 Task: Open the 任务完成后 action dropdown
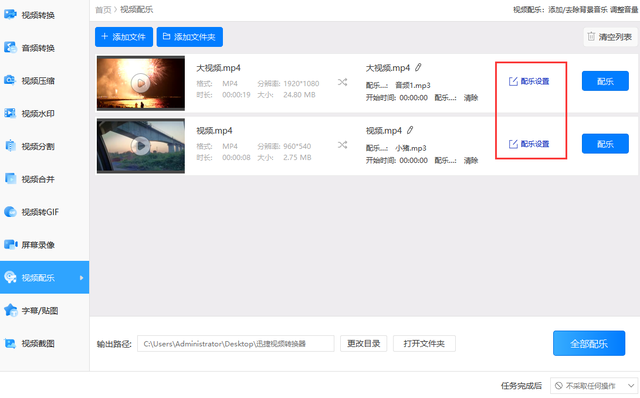[x=594, y=386]
